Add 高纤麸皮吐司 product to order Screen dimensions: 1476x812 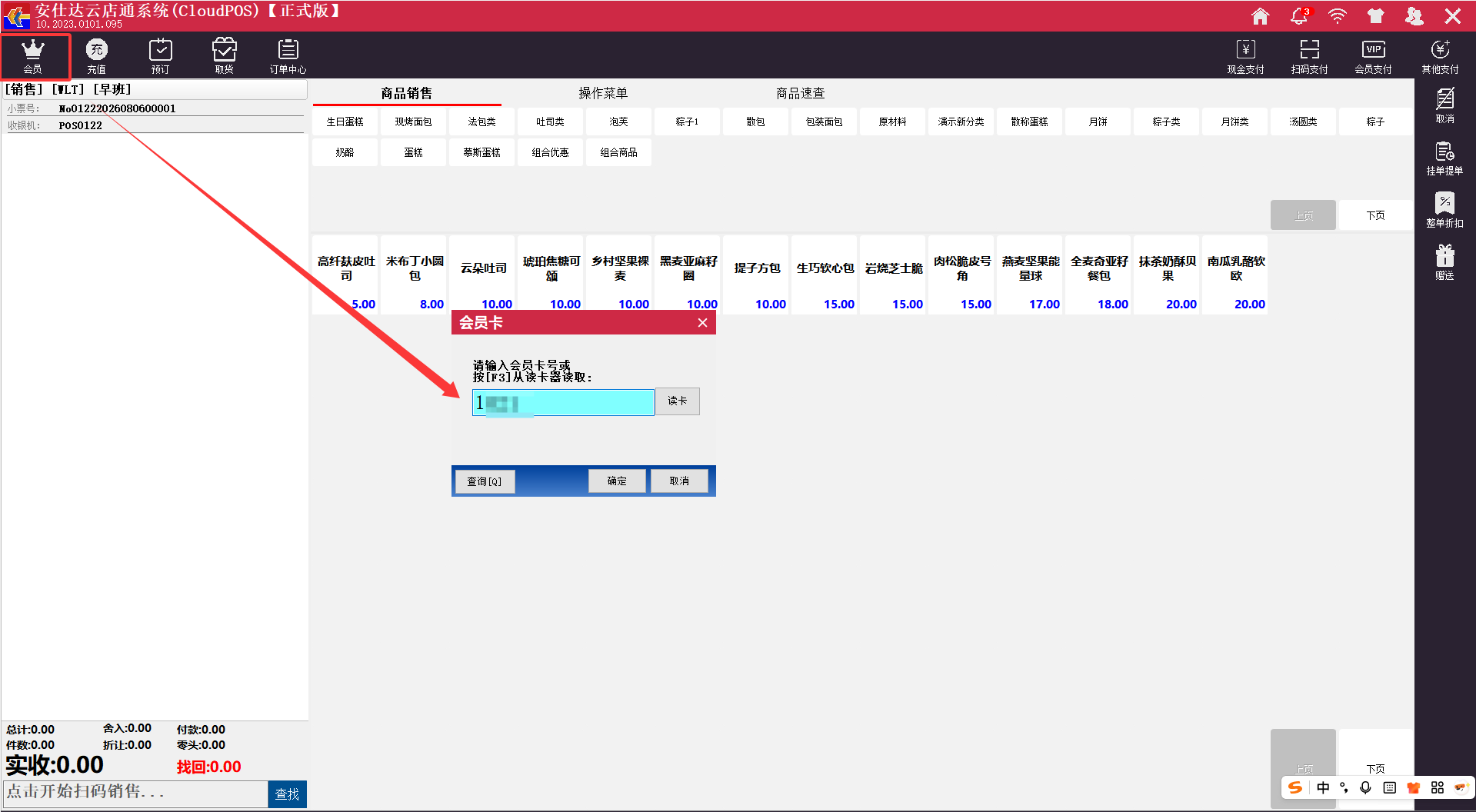(345, 275)
